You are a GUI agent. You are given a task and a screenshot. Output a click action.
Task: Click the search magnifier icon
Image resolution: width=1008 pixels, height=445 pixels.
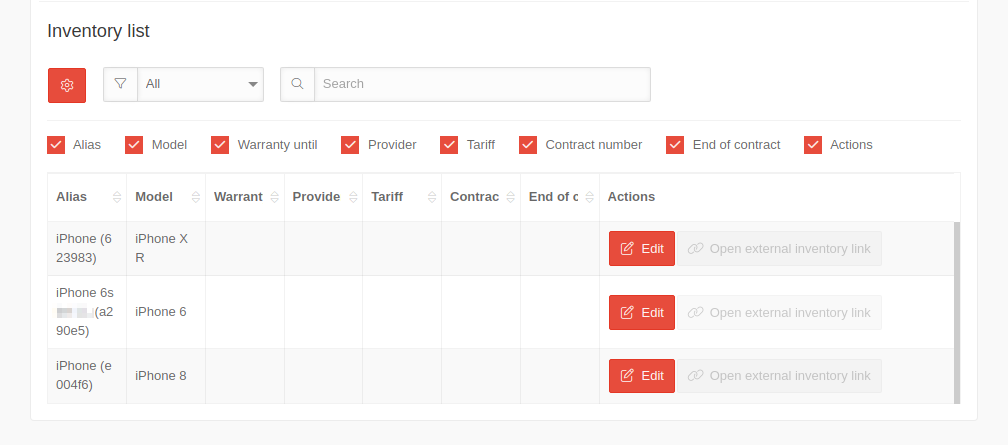[297, 84]
